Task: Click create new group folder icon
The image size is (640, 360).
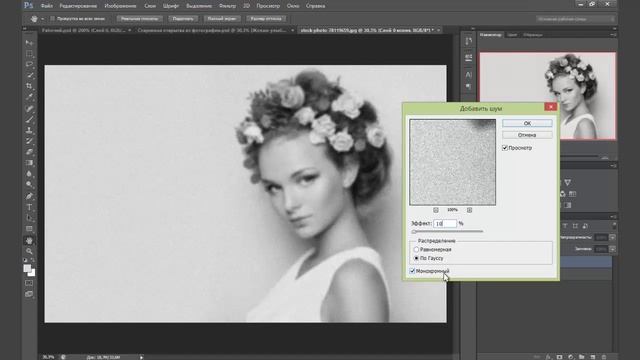Action: (x=582, y=357)
